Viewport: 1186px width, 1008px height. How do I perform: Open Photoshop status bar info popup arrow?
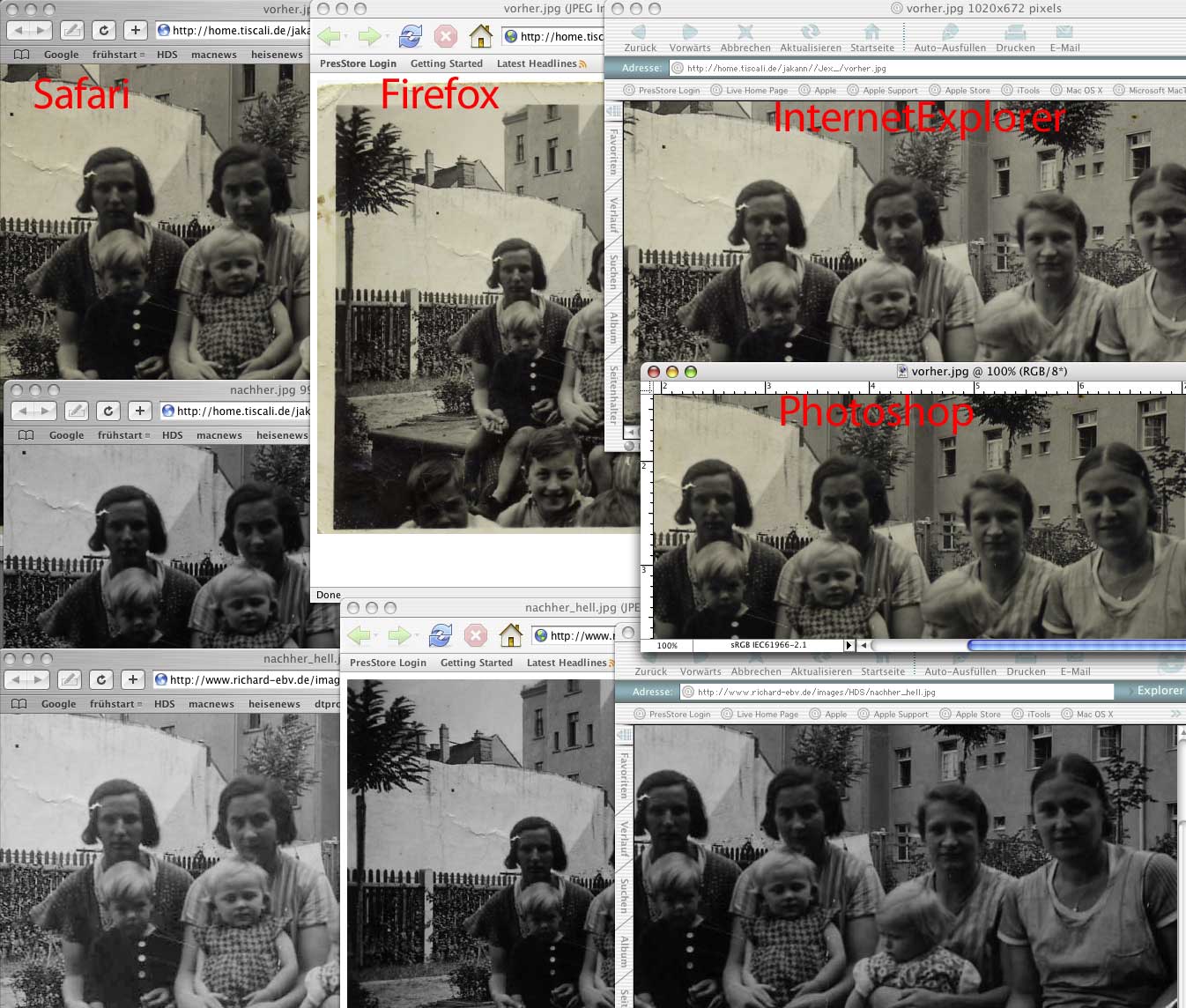(849, 646)
